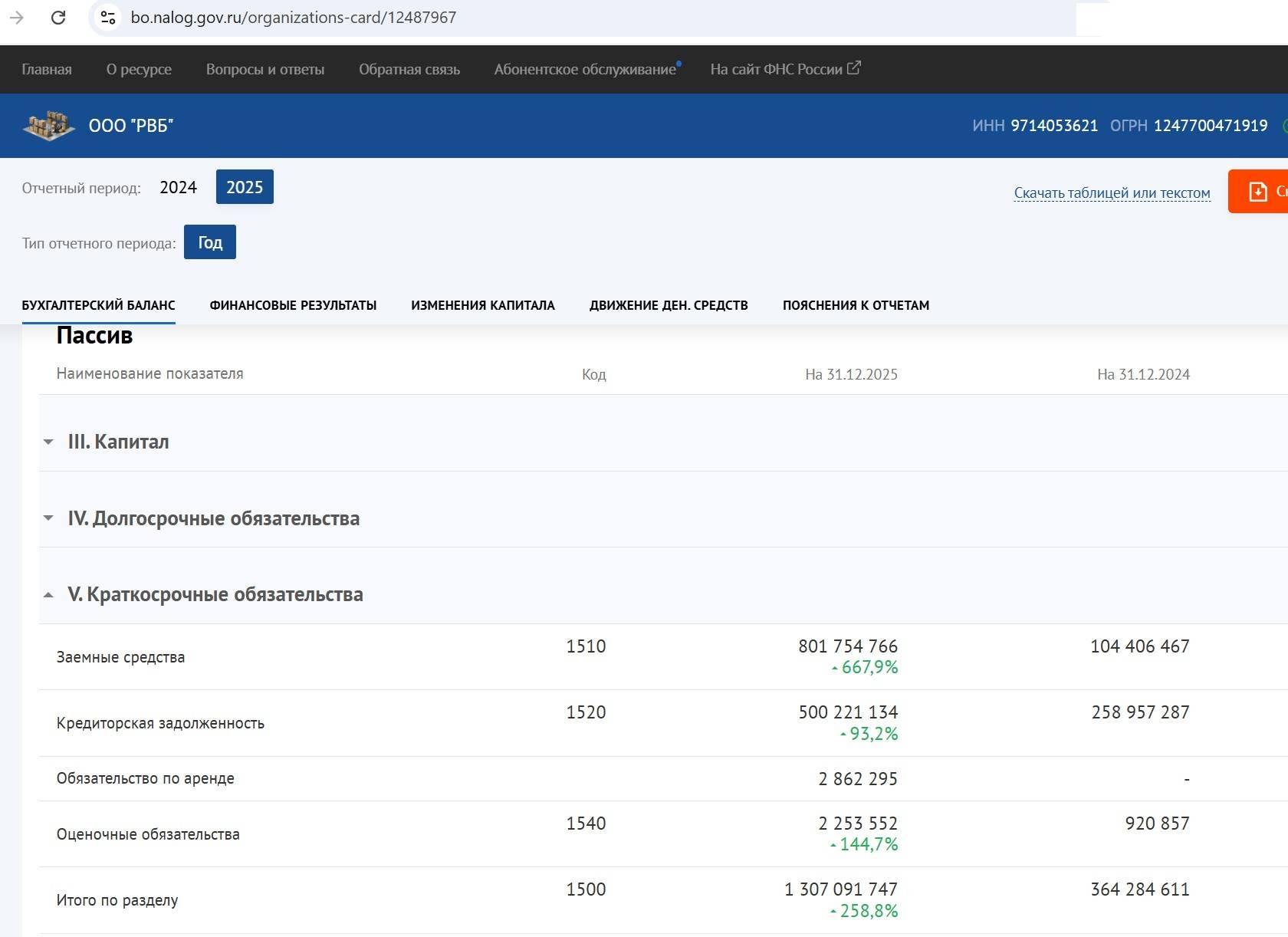Image resolution: width=1288 pixels, height=937 pixels.
Task: Select the Год period type button
Action: click(210, 242)
